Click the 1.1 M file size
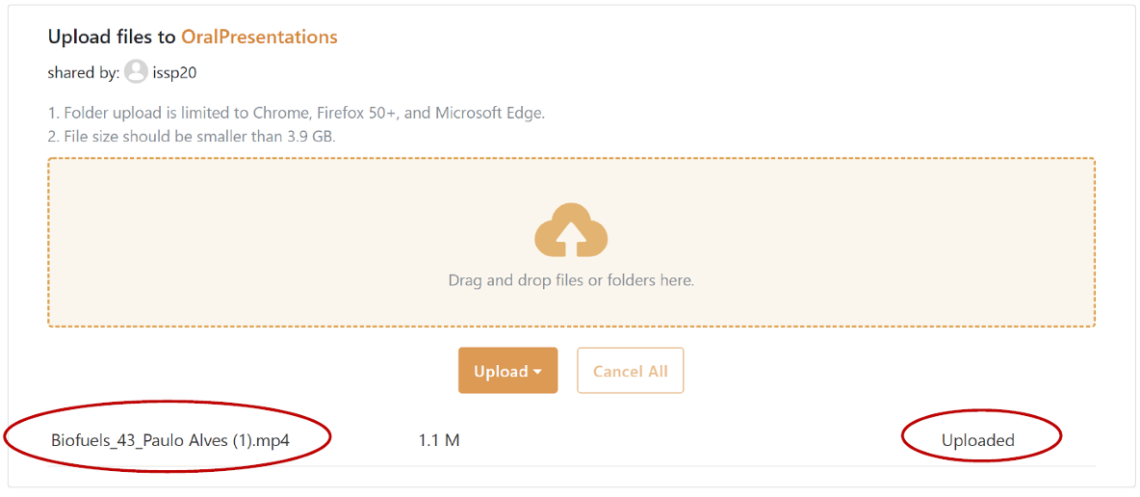The height and width of the screenshot is (497, 1140). [x=439, y=440]
